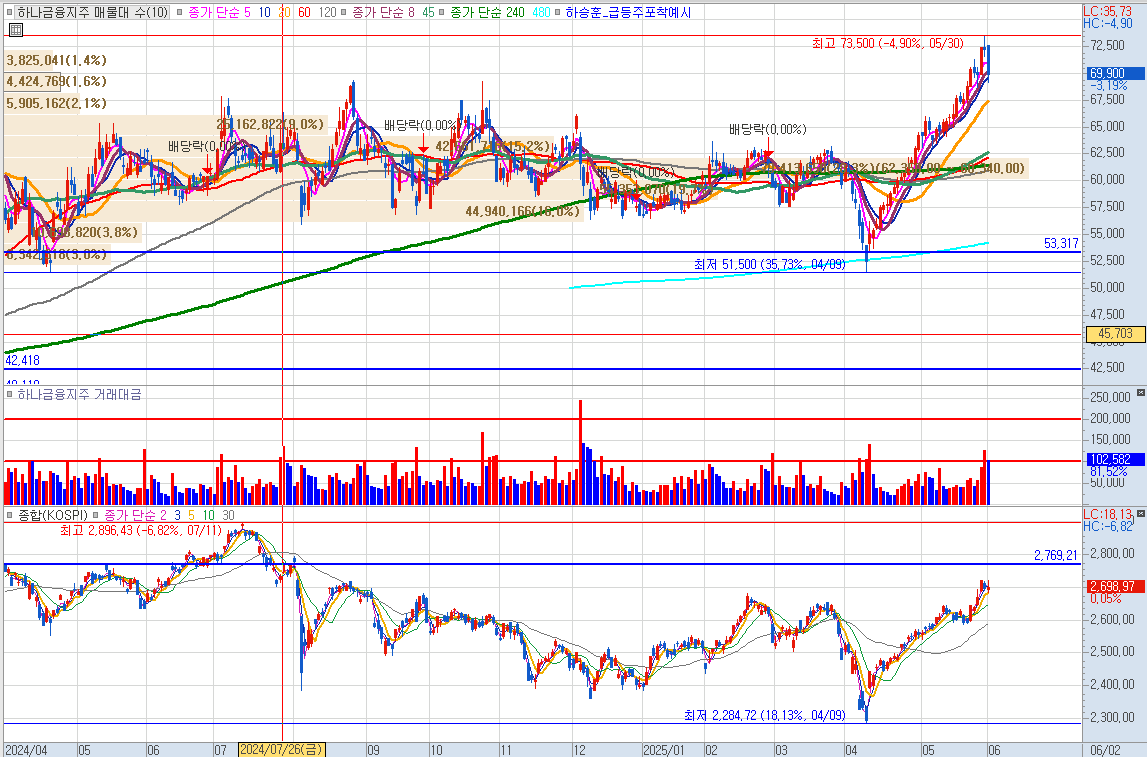This screenshot has width=1147, height=757.
Task: Click the LC:35.73 readout in price panel
Action: 1107,11
